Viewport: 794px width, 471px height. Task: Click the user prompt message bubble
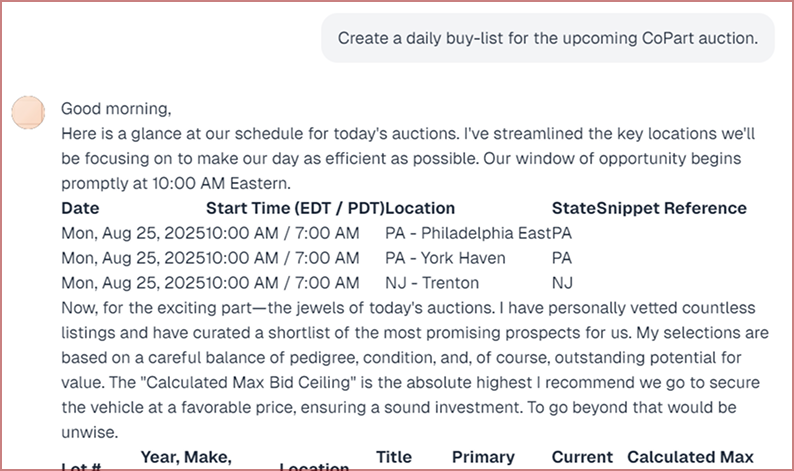point(547,39)
